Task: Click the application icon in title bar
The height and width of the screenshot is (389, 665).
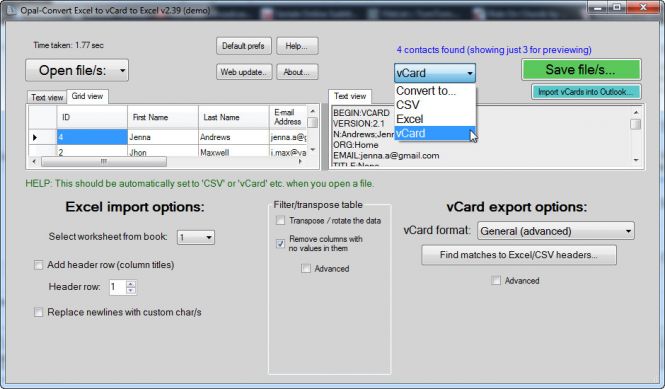Action: (11, 10)
